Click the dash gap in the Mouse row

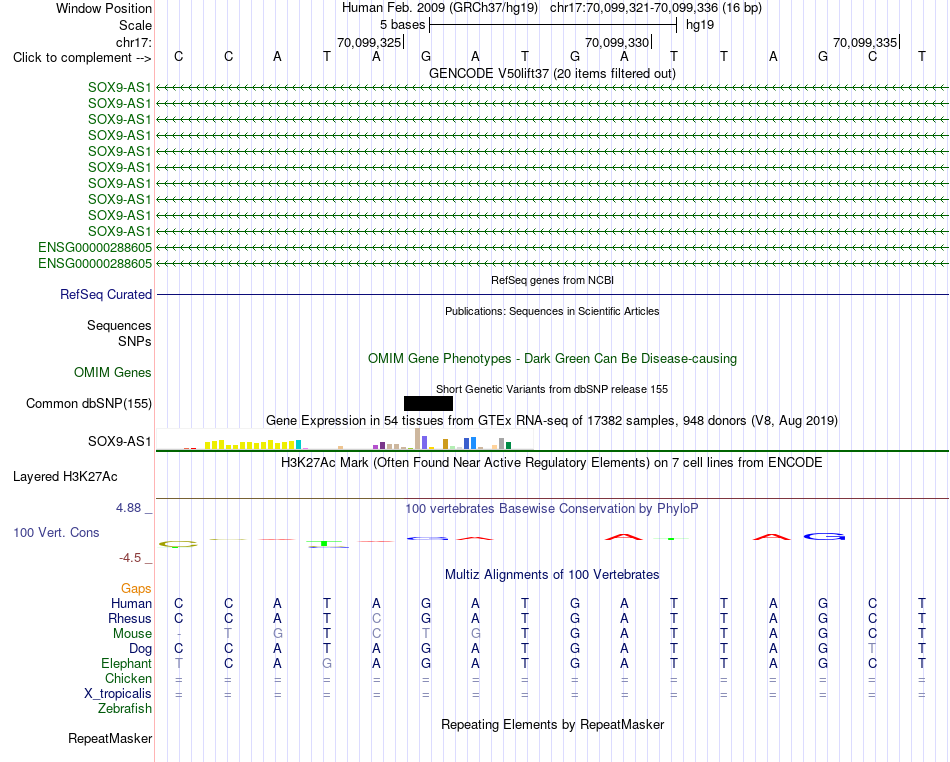coord(178,634)
